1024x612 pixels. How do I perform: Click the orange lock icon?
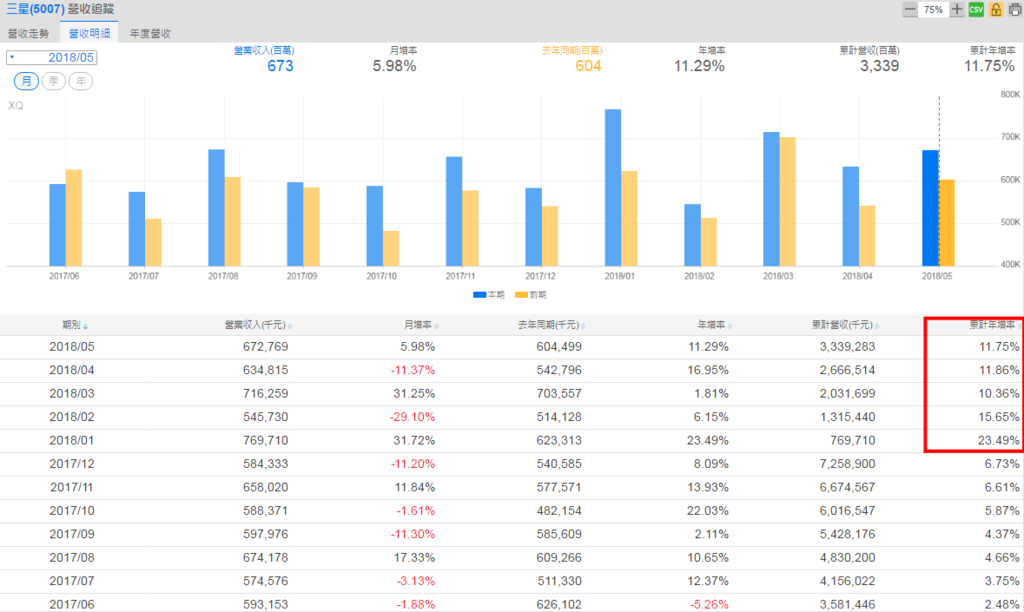(x=996, y=10)
